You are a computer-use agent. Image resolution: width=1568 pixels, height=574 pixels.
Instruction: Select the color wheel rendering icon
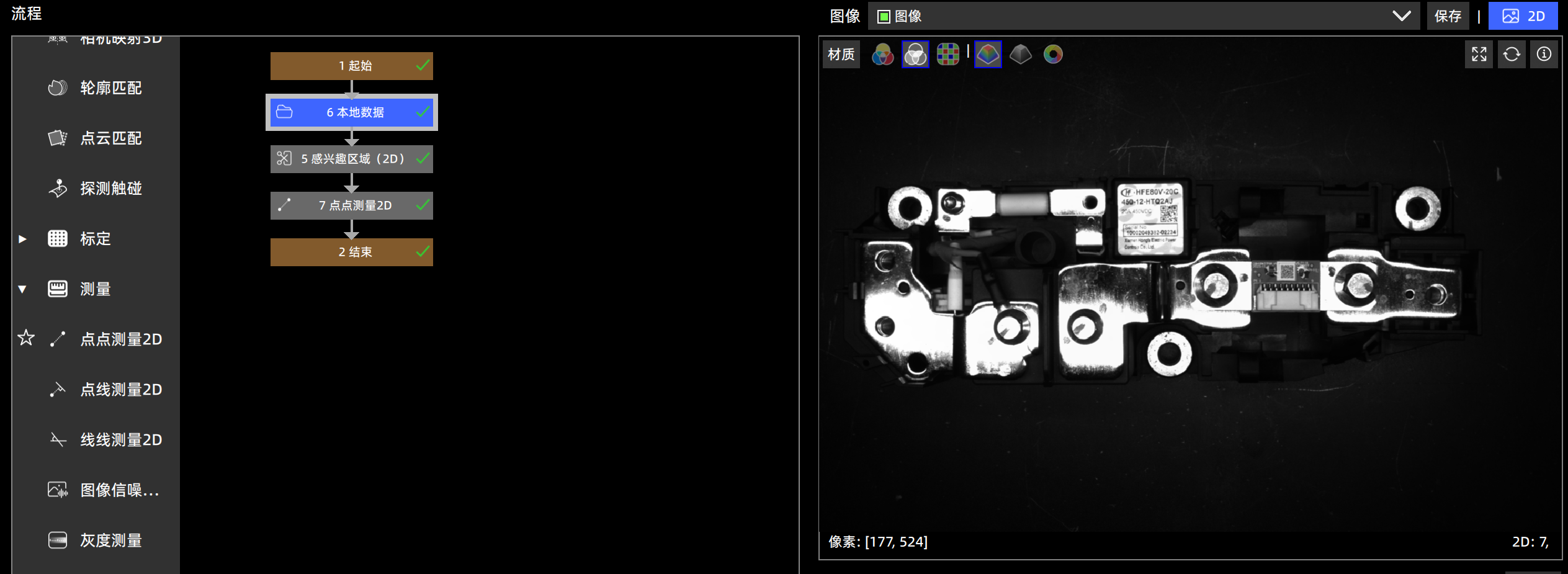[1053, 55]
